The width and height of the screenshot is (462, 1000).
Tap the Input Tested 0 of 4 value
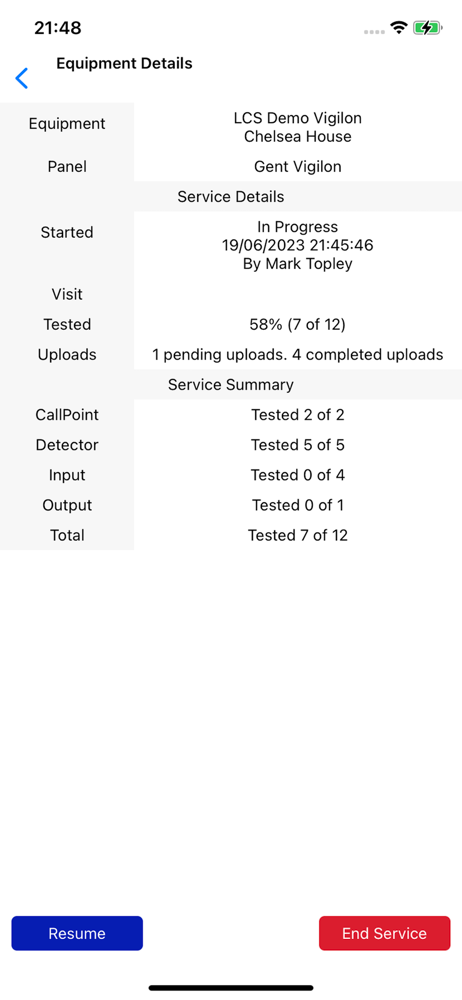click(297, 475)
